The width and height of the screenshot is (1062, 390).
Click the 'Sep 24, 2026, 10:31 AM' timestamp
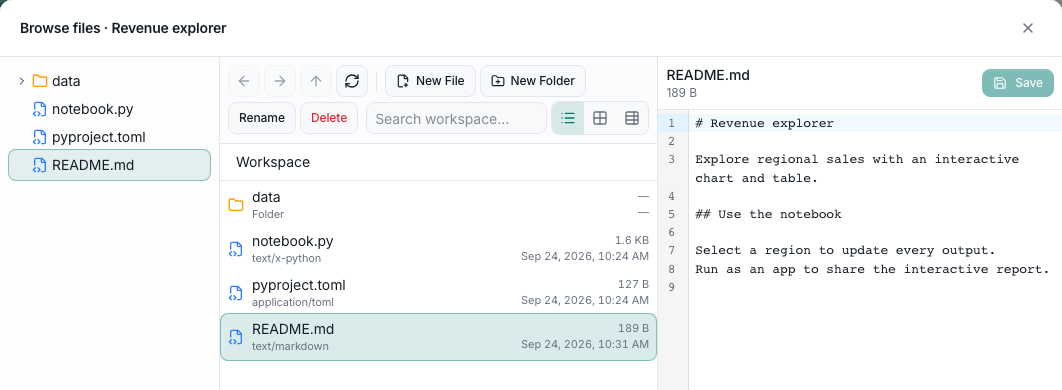(585, 345)
